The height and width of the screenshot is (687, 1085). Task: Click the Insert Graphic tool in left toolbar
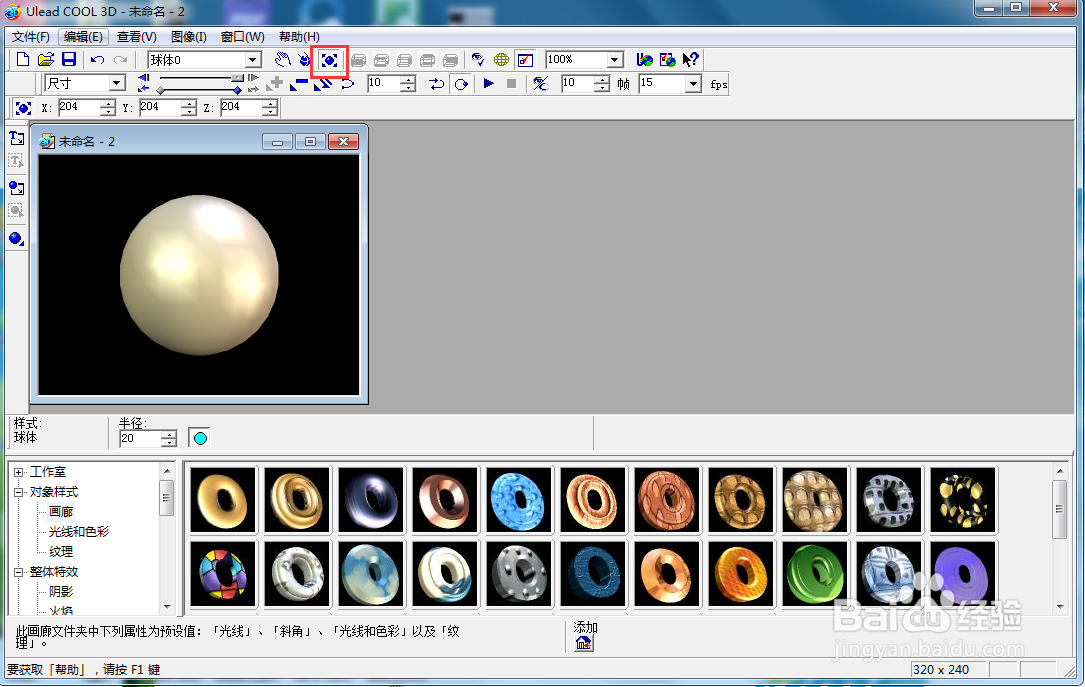(x=17, y=188)
